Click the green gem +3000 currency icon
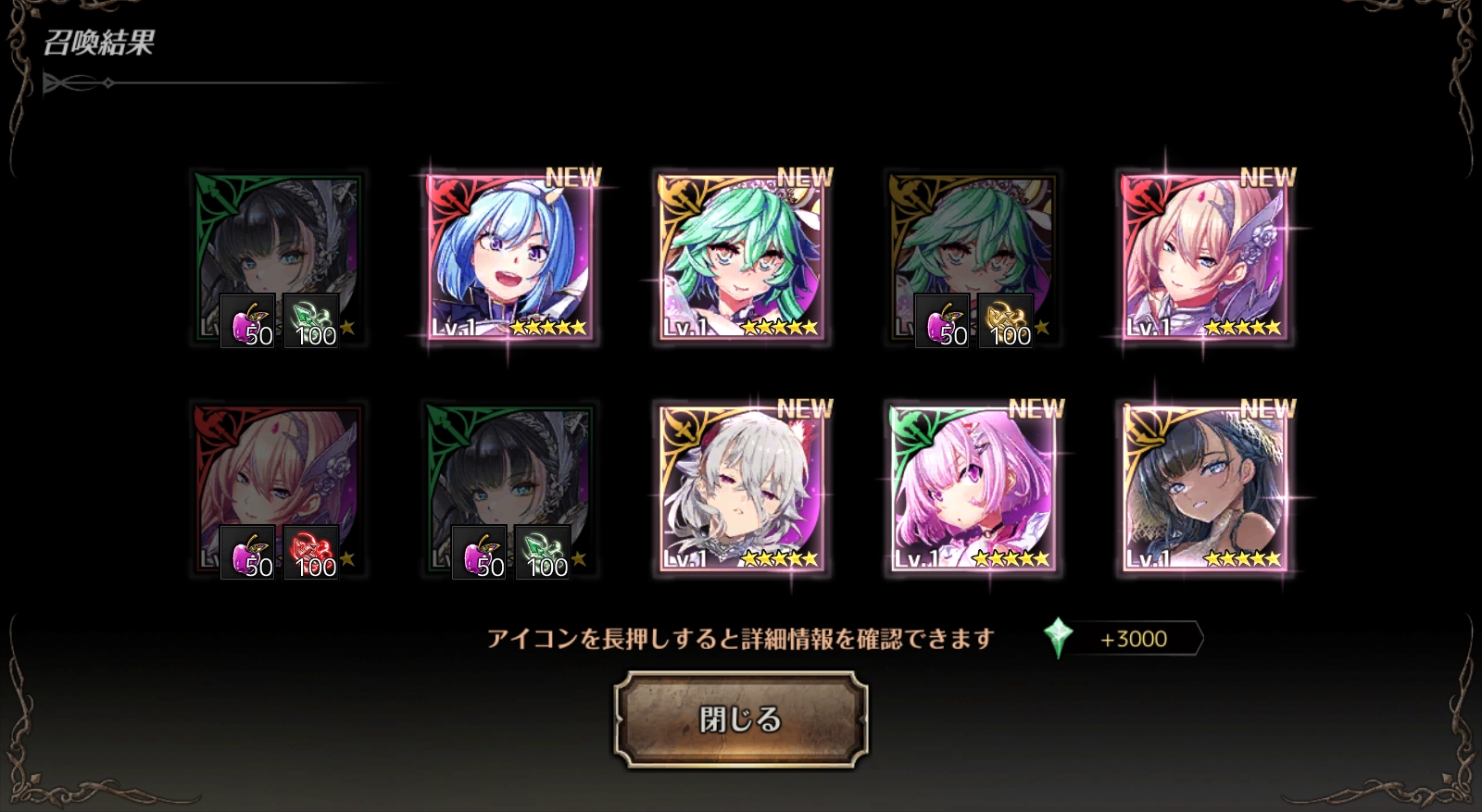The width and height of the screenshot is (1482, 812). tap(1058, 639)
